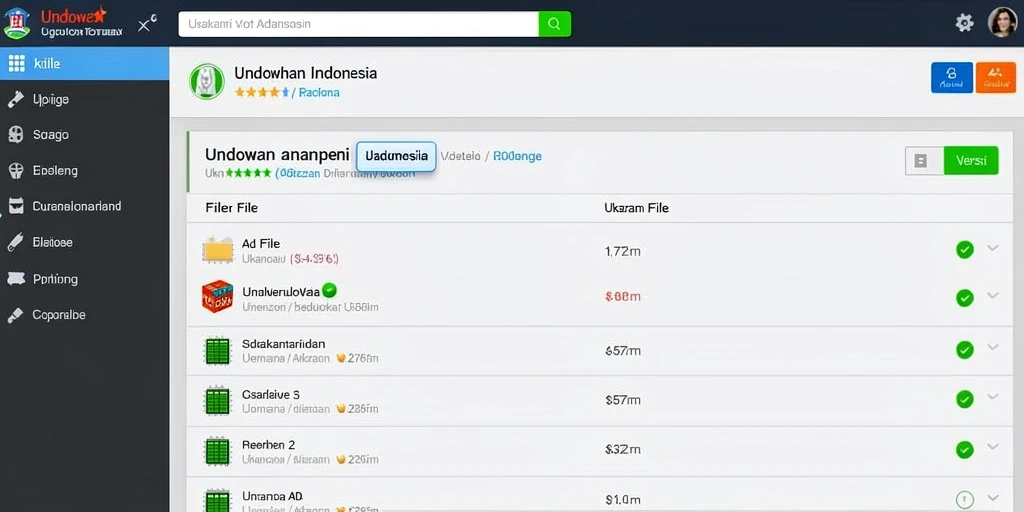The width and height of the screenshot is (1024, 512).
Task: Toggle green checkmark on Ad File row
Action: tap(965, 249)
